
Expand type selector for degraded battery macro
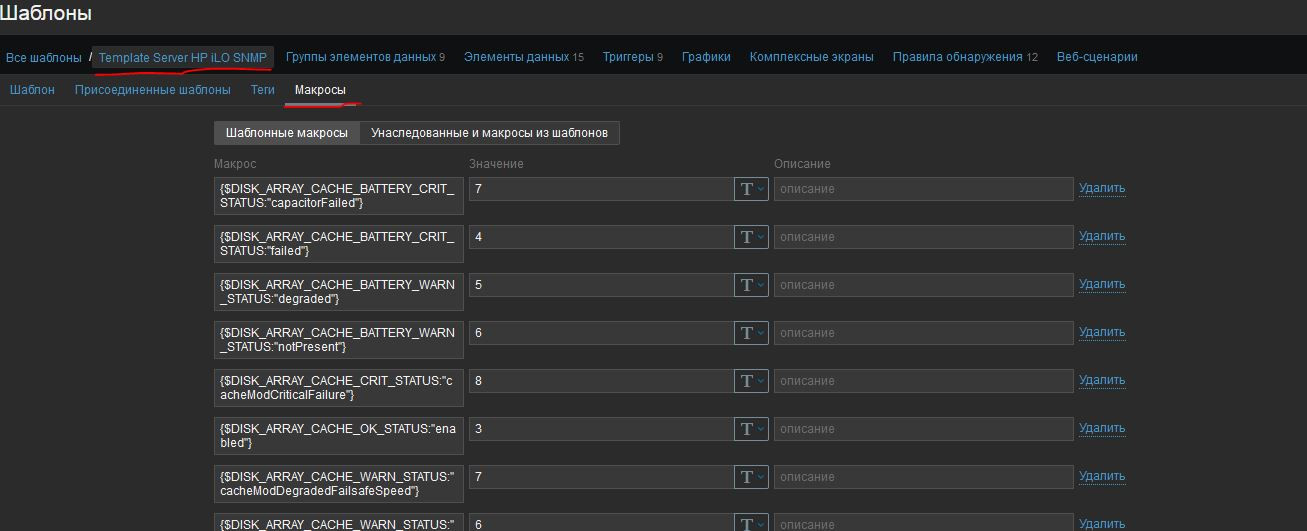pos(751,285)
